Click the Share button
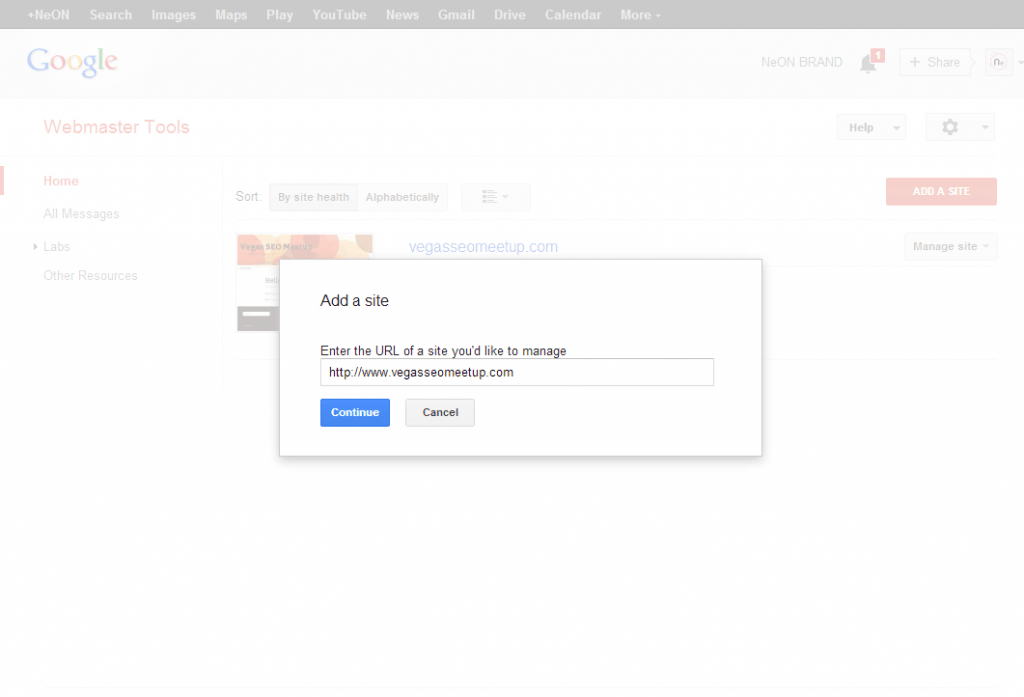 tap(935, 62)
